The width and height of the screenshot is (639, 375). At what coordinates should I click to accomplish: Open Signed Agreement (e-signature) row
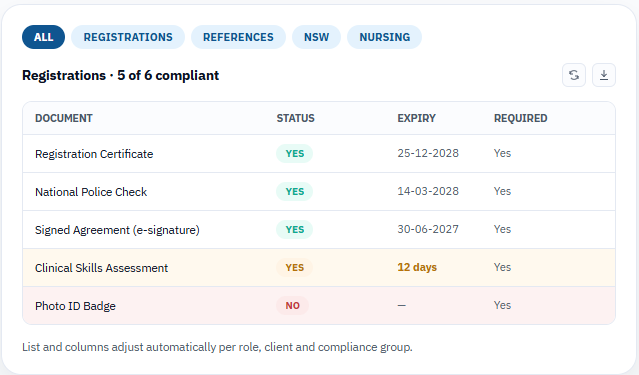pos(319,229)
